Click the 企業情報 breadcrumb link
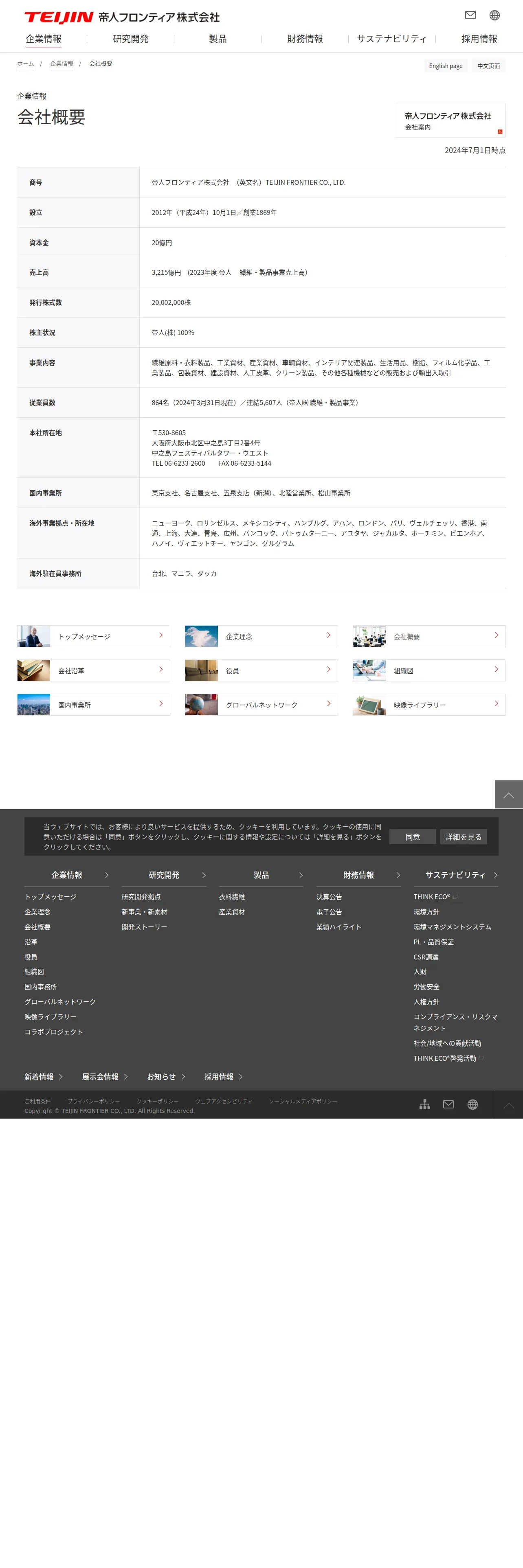Image resolution: width=523 pixels, height=1568 pixels. (x=62, y=64)
